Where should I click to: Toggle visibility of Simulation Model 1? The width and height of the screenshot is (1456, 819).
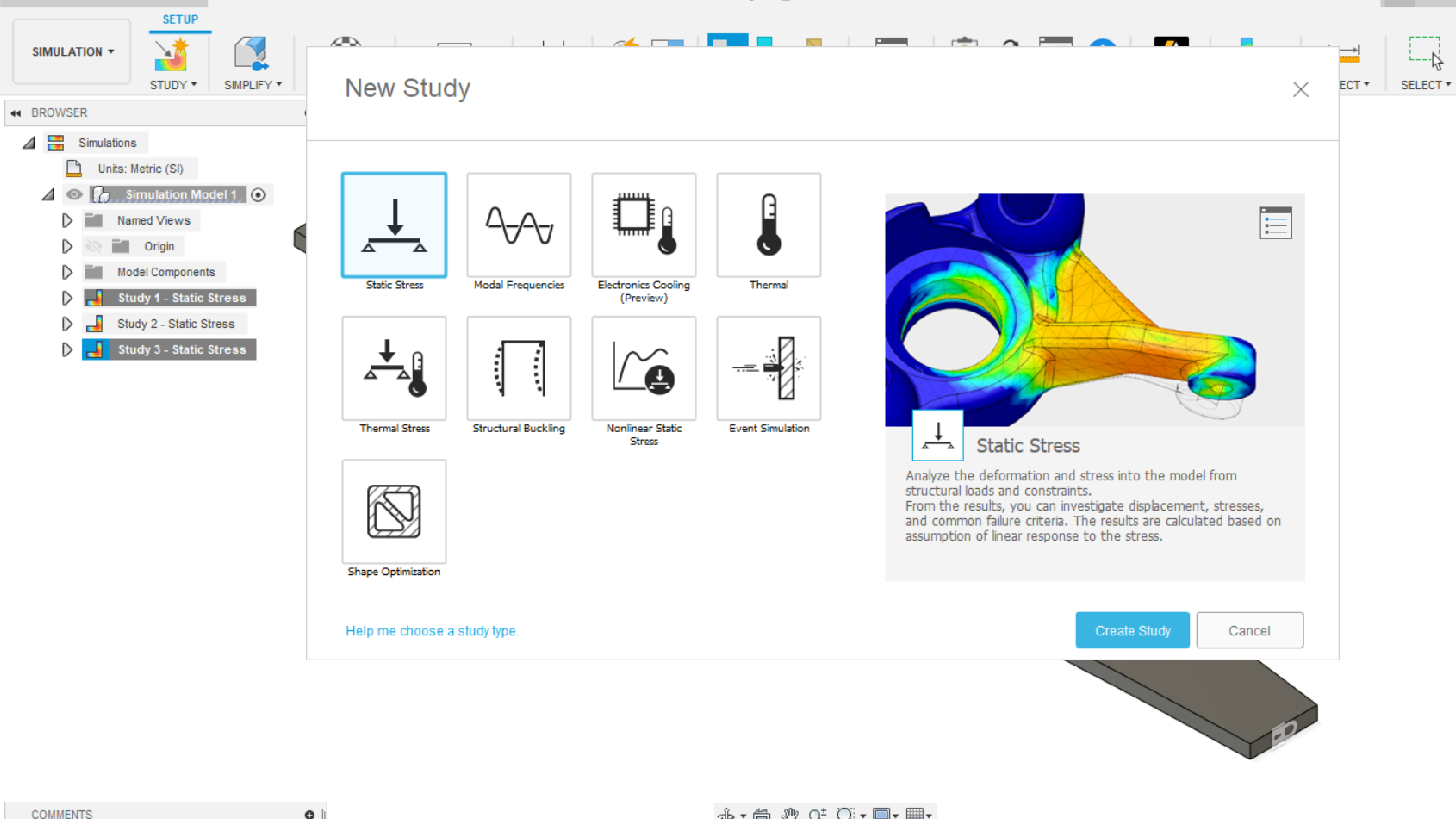(x=74, y=194)
